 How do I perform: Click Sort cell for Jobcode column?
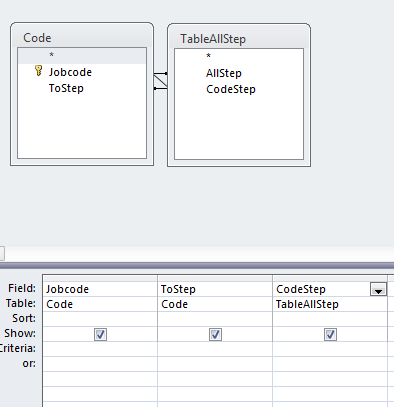(x=100, y=319)
